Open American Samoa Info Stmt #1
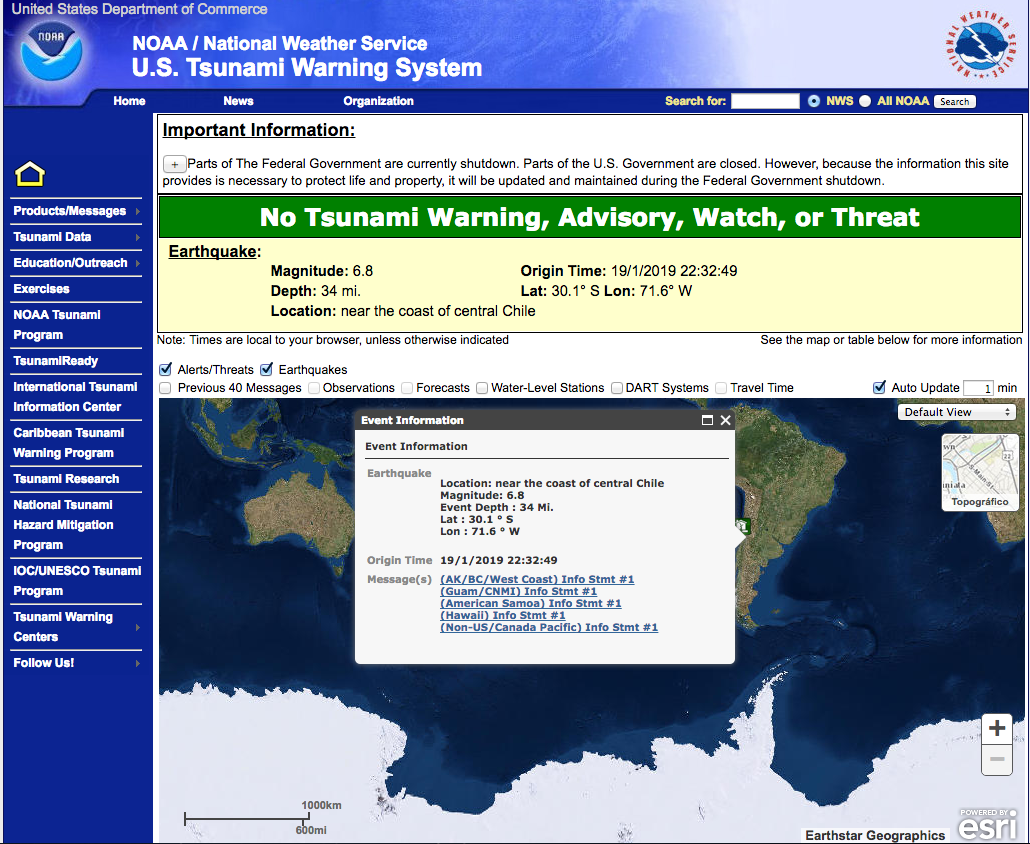Image resolution: width=1030 pixels, height=844 pixels. [x=531, y=603]
